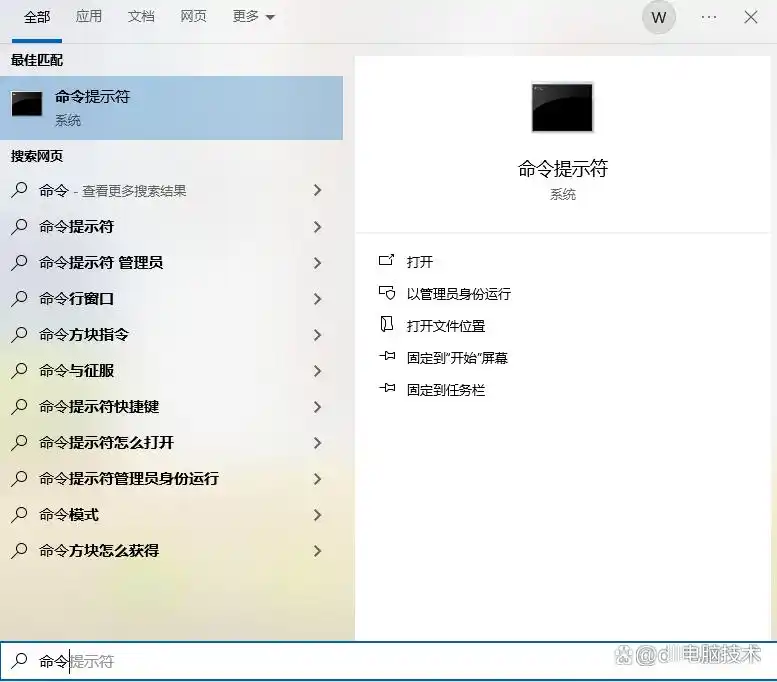Open the three-dot options menu
Screen dimensions: 777x682
pos(709,17)
